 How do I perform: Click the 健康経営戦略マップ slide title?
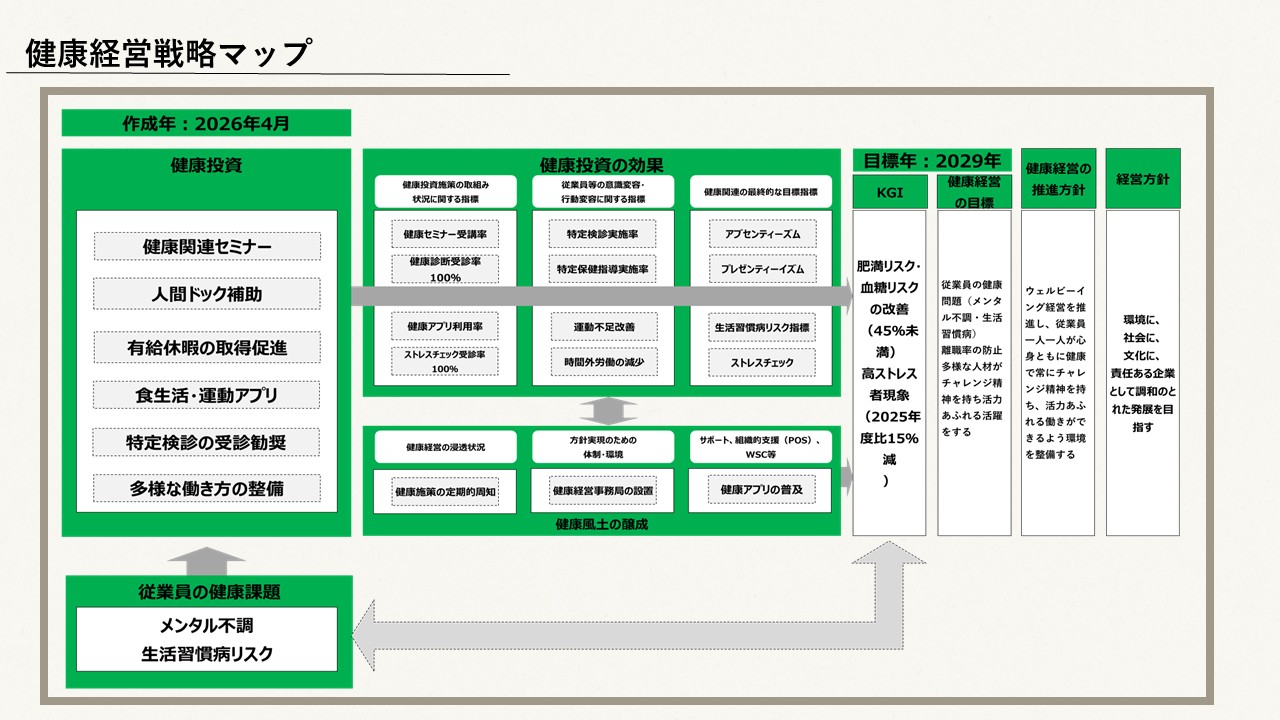tap(167, 54)
